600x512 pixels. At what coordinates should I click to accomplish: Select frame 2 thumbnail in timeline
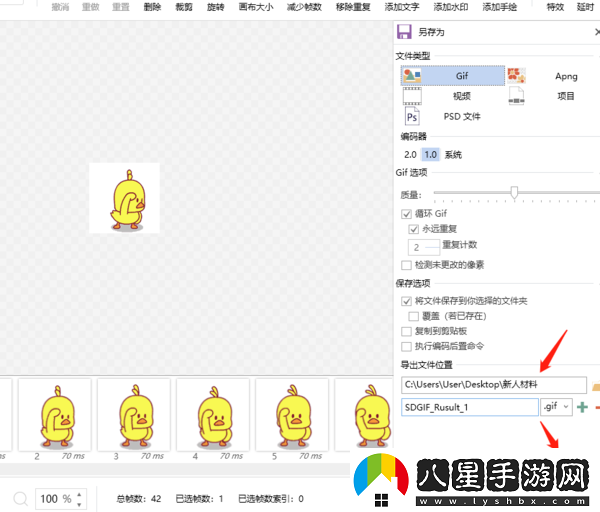(55, 415)
